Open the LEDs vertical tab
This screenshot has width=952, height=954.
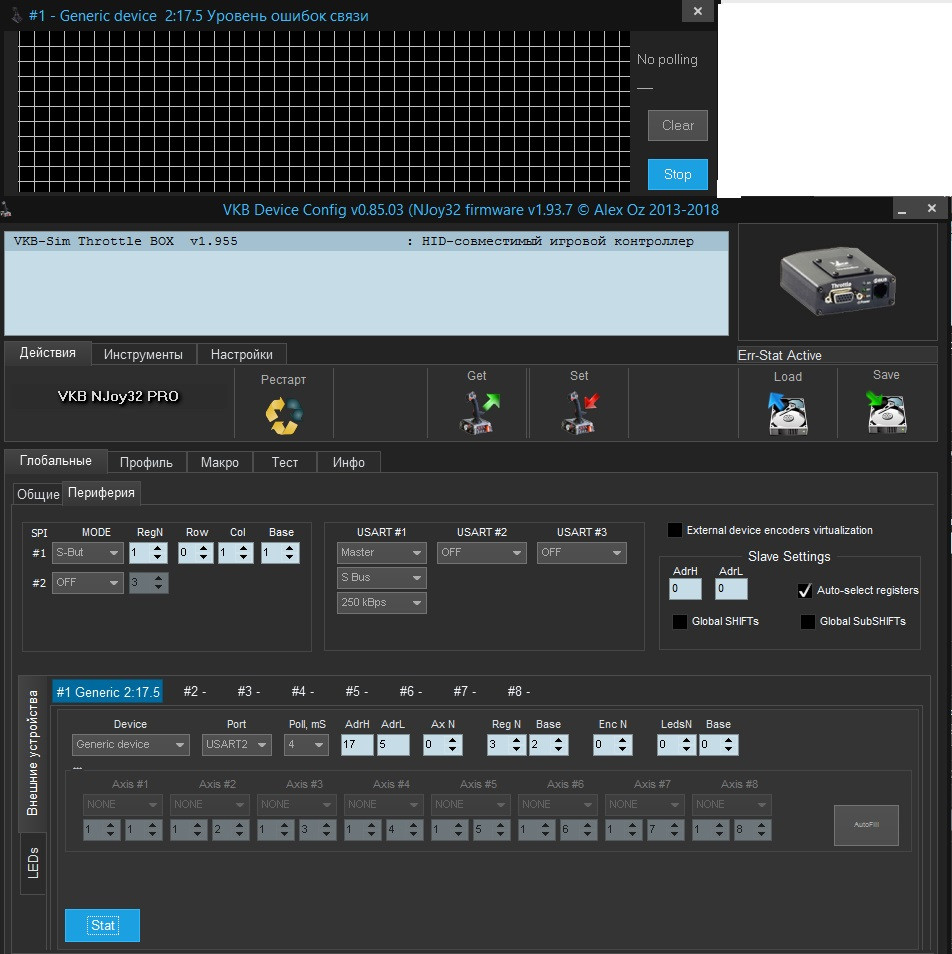point(33,863)
